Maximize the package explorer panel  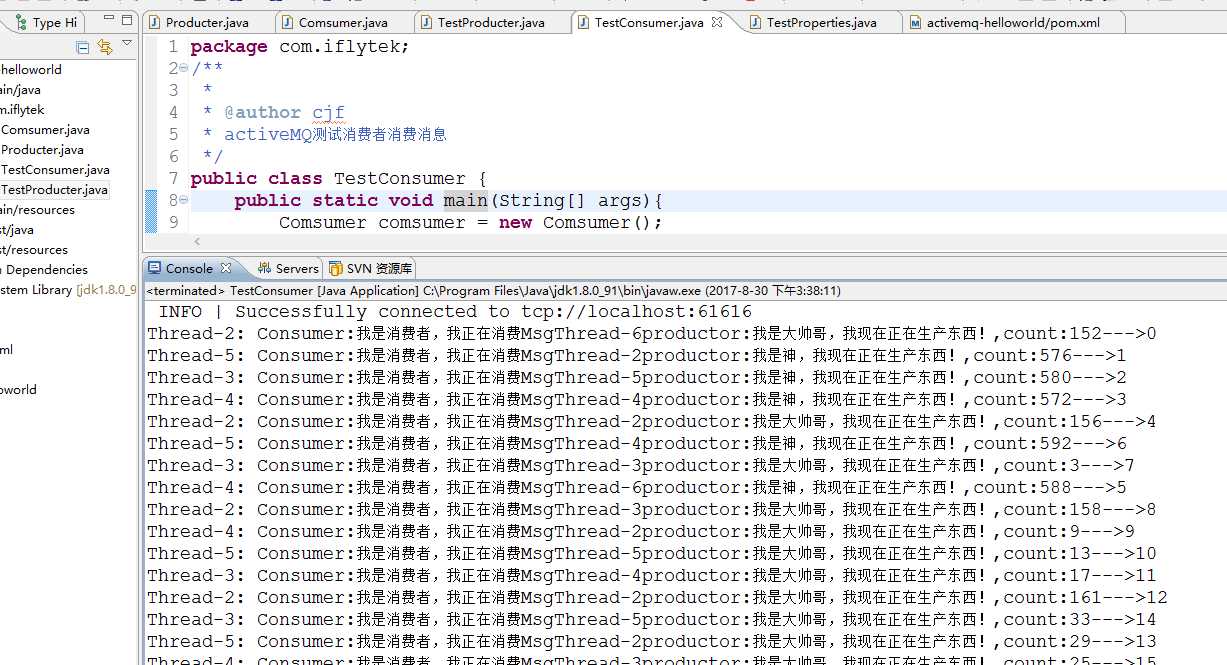coord(126,20)
